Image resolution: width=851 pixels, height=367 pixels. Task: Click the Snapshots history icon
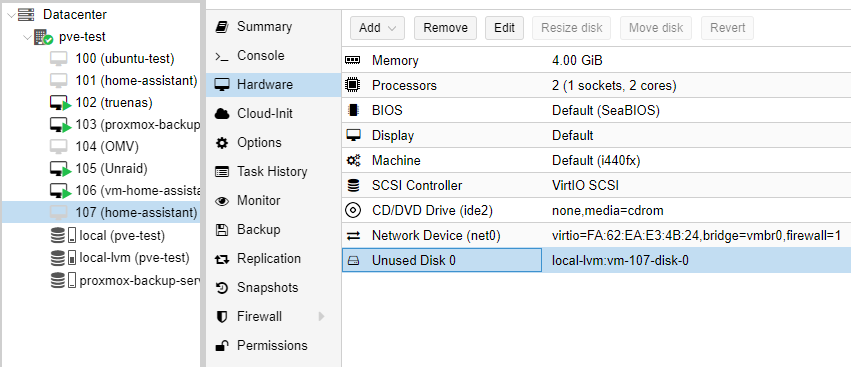pos(222,288)
